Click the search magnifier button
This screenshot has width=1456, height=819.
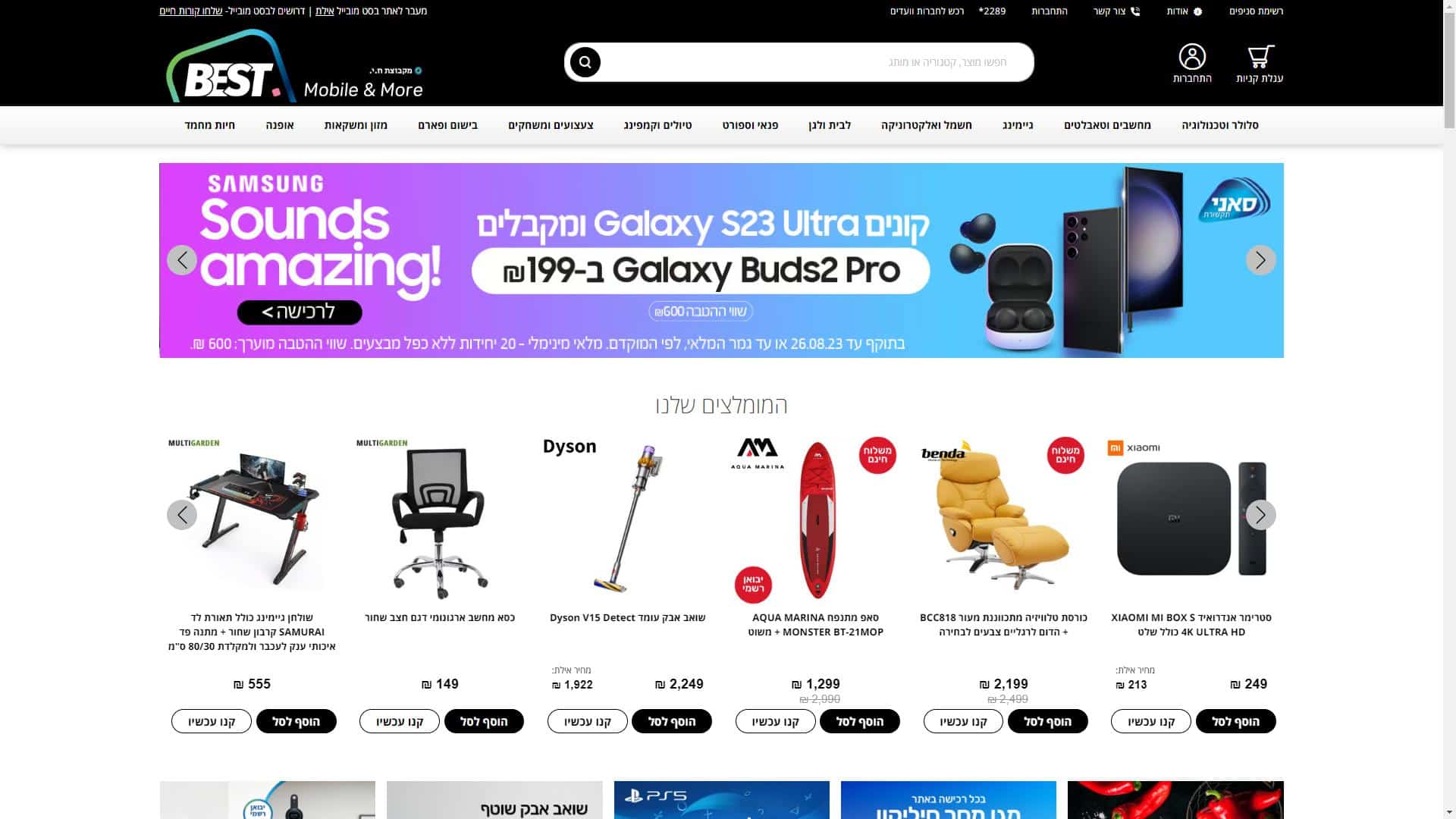(585, 62)
